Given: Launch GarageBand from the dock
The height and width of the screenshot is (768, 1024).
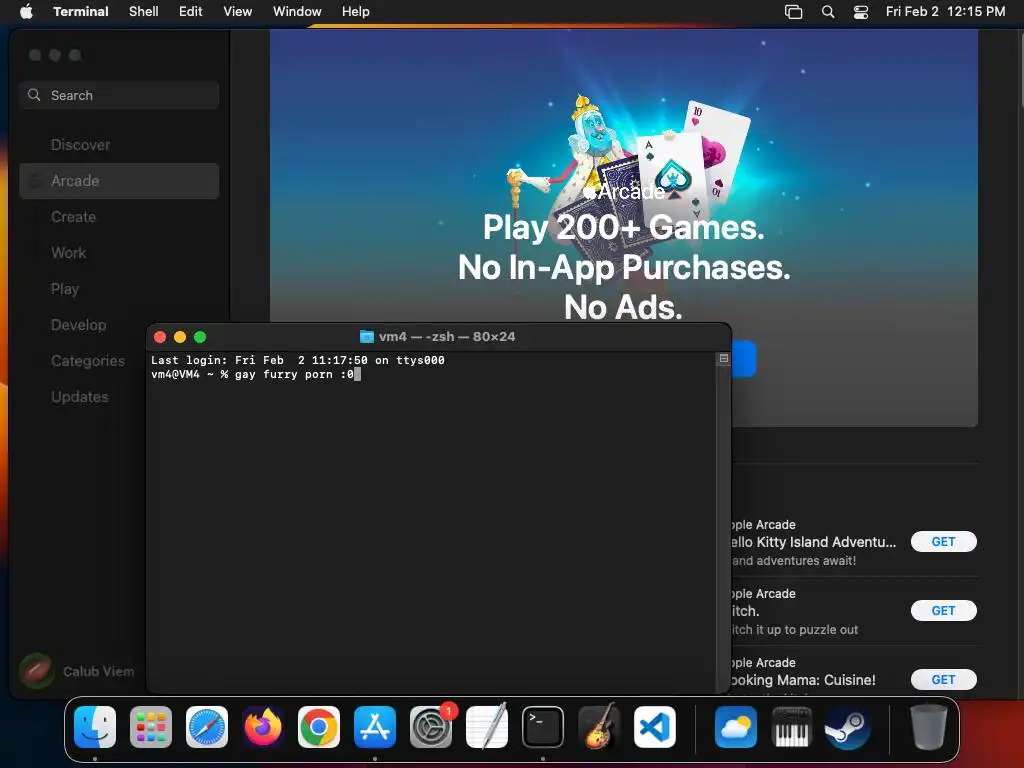Looking at the screenshot, I should click(x=599, y=727).
